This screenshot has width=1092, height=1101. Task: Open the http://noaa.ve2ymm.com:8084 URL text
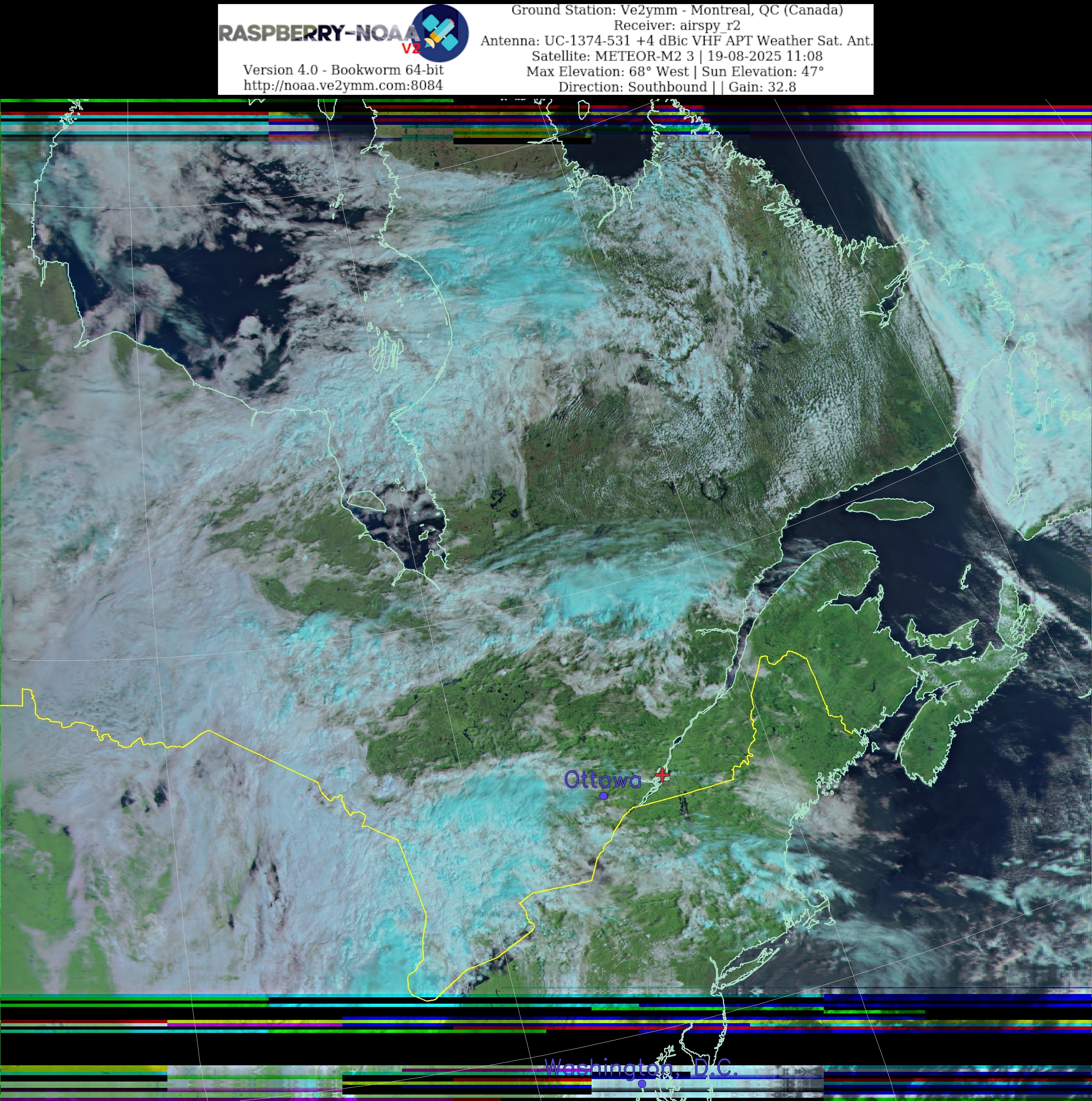pyautogui.click(x=343, y=85)
